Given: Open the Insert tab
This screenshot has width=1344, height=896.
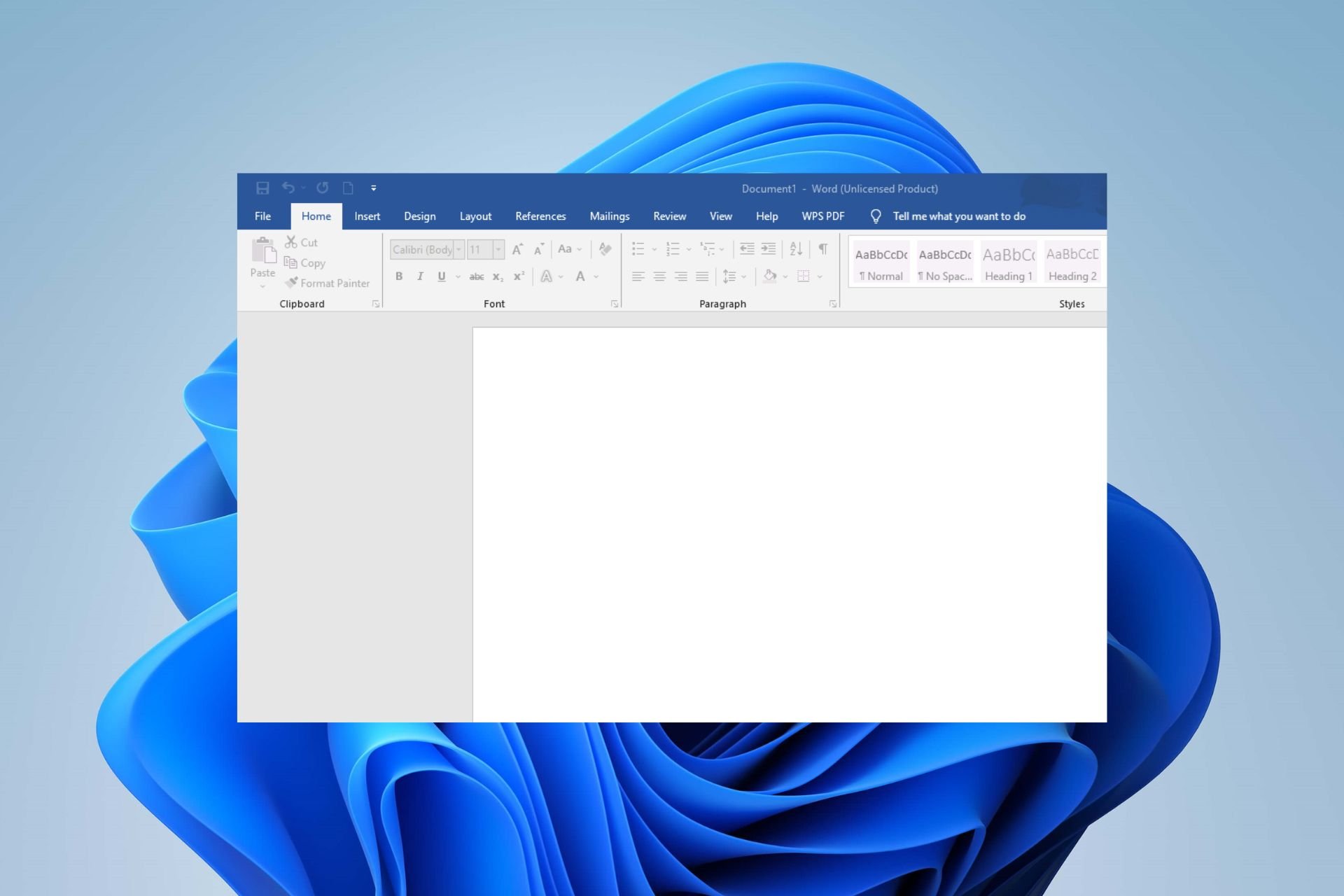Looking at the screenshot, I should tap(367, 216).
